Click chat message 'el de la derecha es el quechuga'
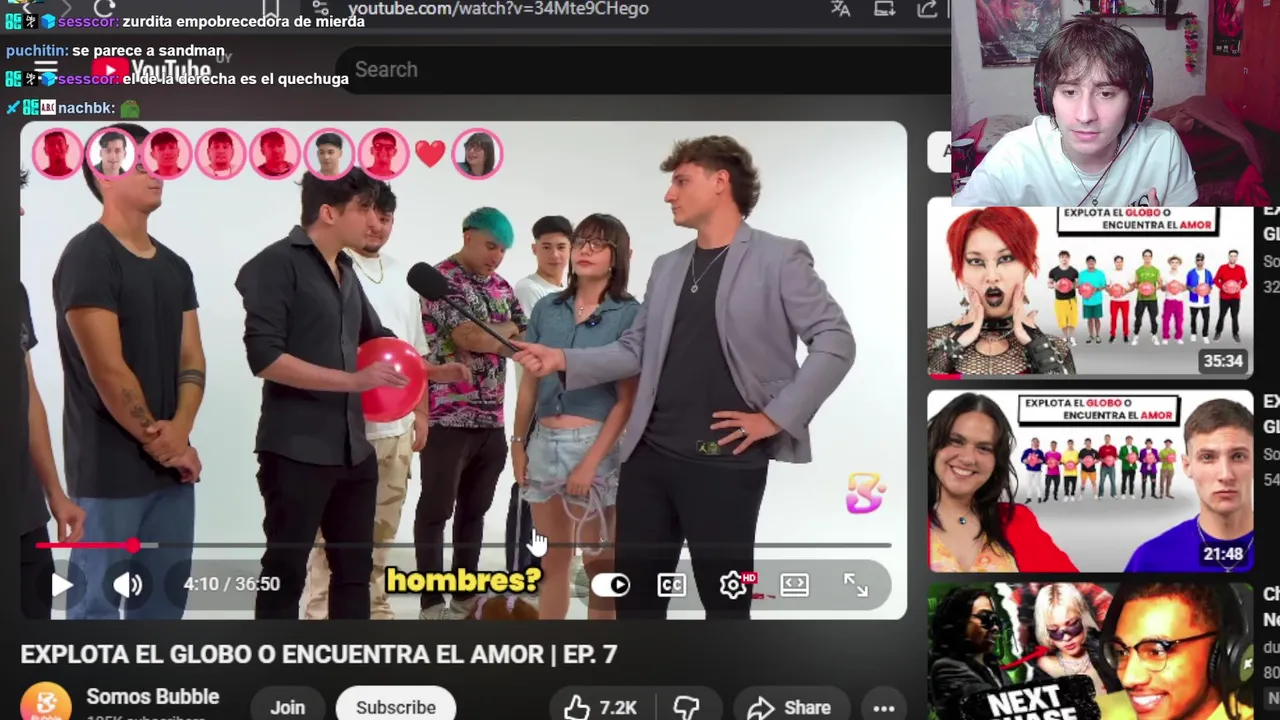Screen dimensions: 1280x720 tap(236, 78)
